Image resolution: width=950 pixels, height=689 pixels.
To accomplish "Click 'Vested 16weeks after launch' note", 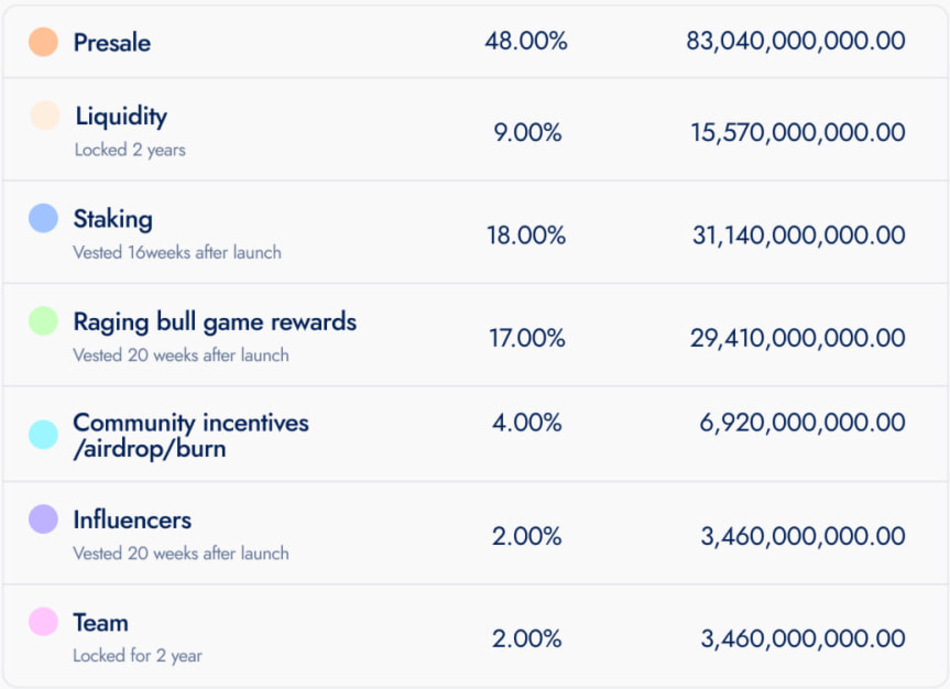I will 177,252.
